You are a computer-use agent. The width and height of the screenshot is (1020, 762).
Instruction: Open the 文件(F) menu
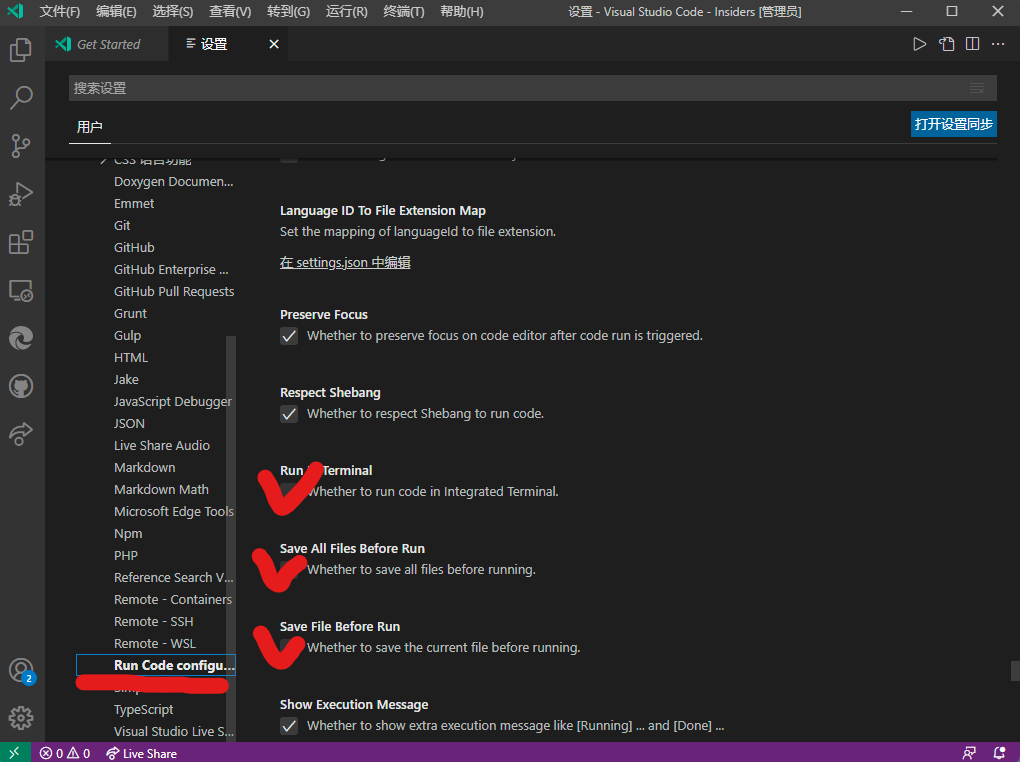coord(59,12)
